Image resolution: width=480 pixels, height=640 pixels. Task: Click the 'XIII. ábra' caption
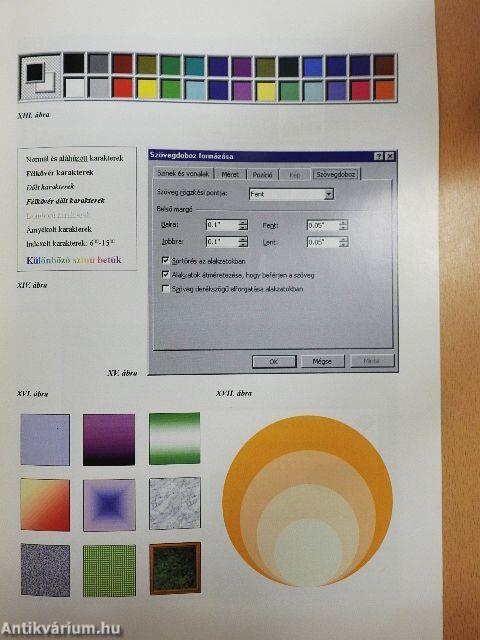coord(33,115)
